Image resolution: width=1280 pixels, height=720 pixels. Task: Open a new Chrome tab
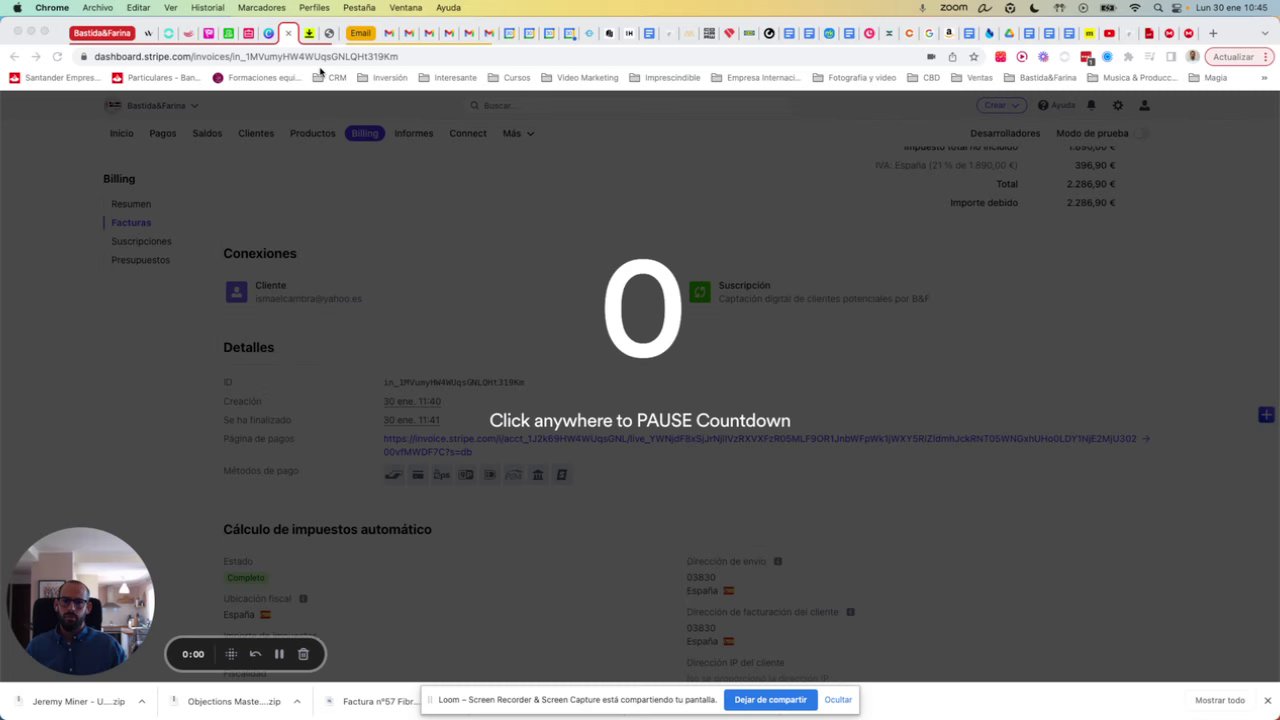[1213, 33]
